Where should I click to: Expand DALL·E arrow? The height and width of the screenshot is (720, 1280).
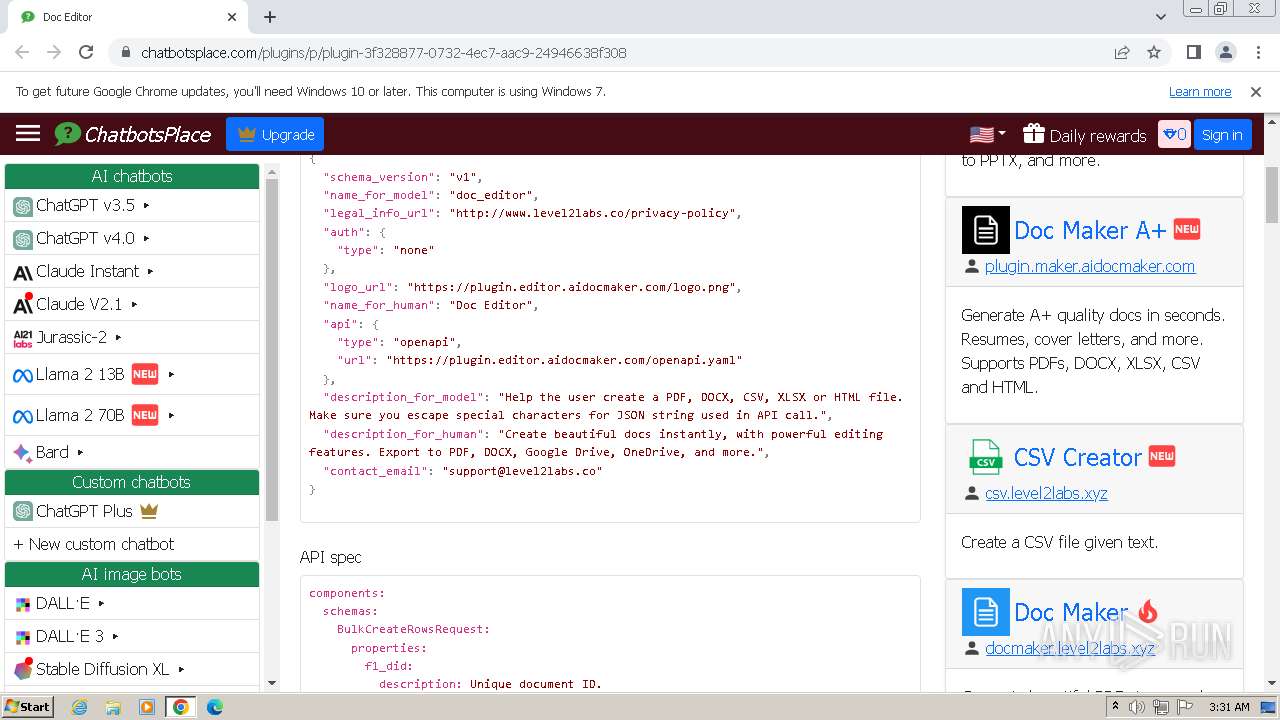[x=102, y=603]
